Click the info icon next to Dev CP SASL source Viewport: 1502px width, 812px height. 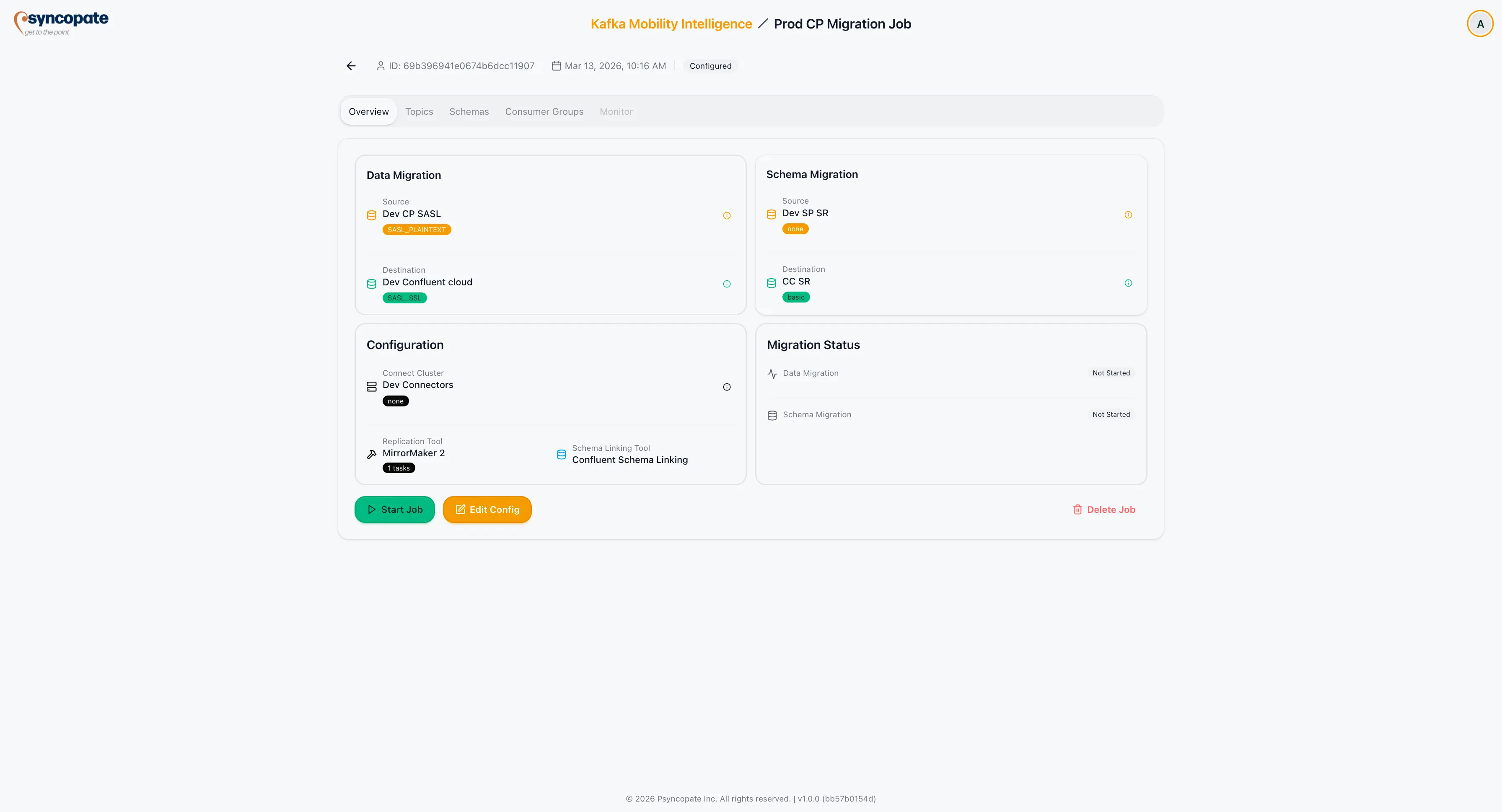click(x=727, y=216)
